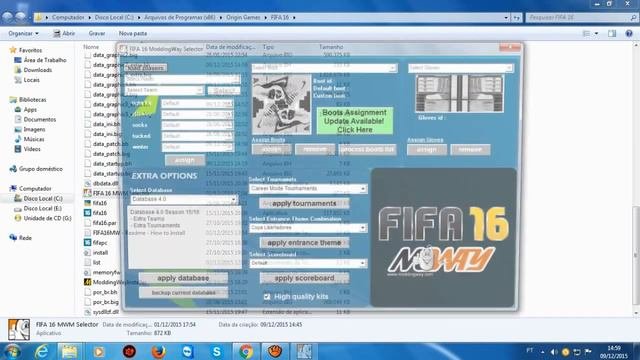Click the kit assign button below winter
640x360 pixels.
tap(185, 160)
